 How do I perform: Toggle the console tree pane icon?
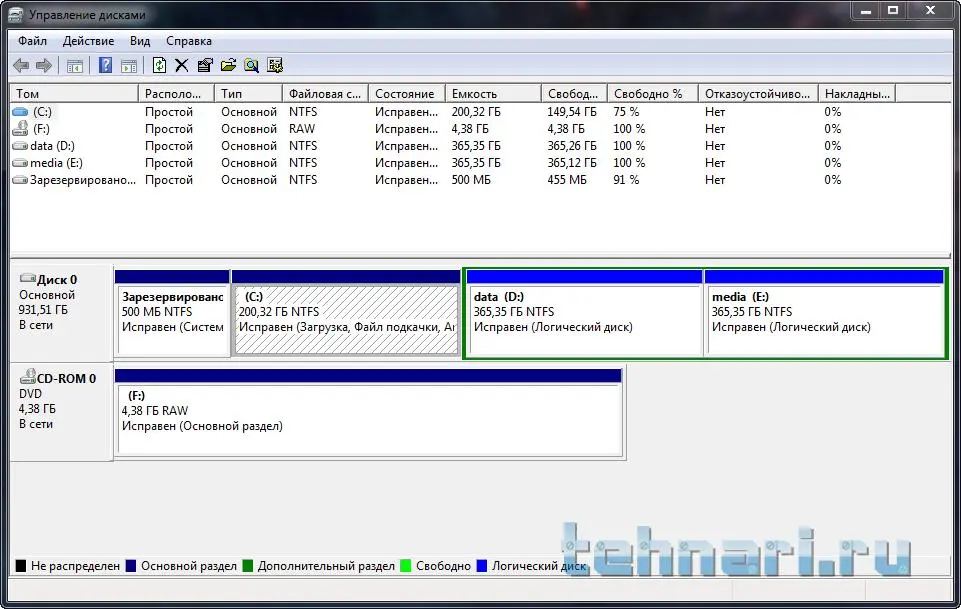pos(75,66)
